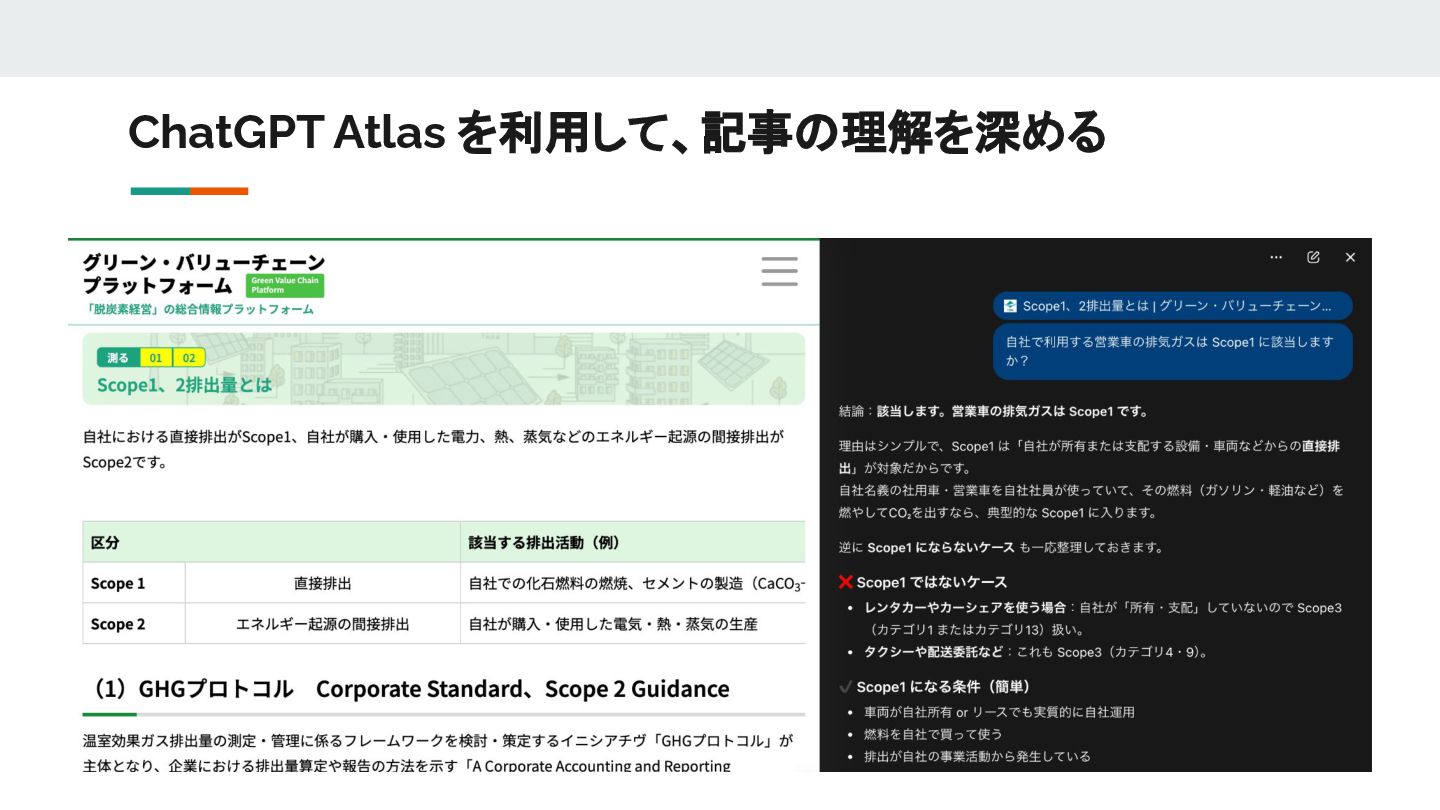Click the 「脱炭素経営」の総合情報プラットフォーム tagline

198,309
